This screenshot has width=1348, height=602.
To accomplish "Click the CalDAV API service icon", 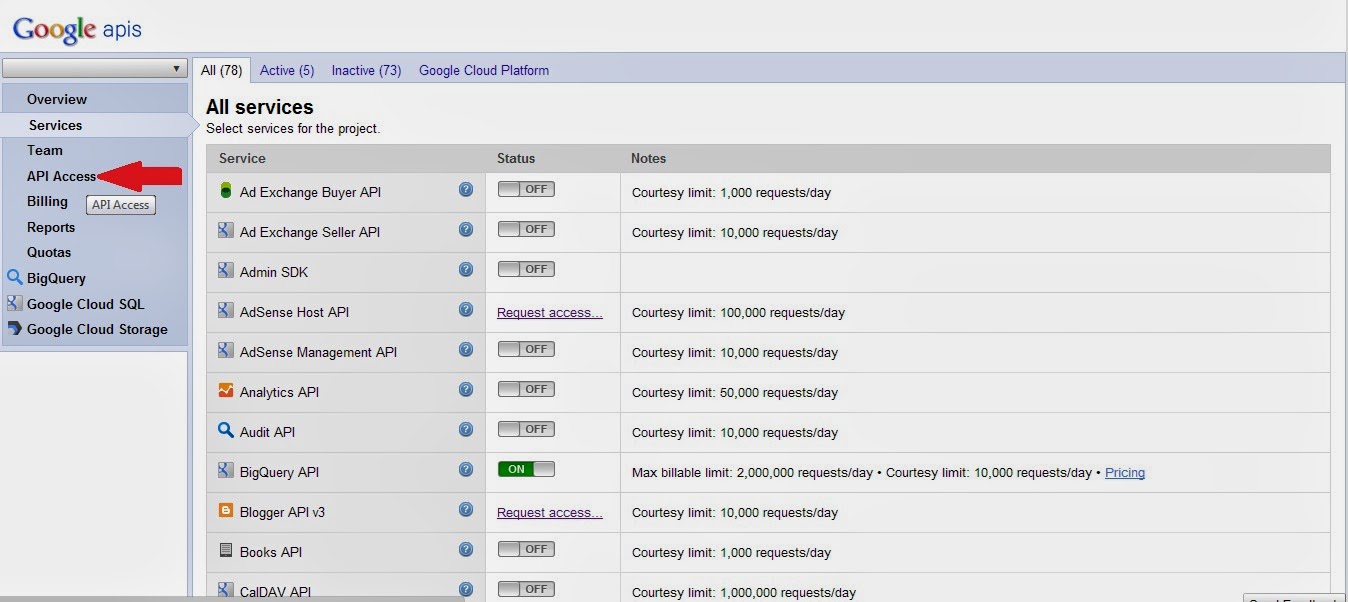I will (x=226, y=590).
